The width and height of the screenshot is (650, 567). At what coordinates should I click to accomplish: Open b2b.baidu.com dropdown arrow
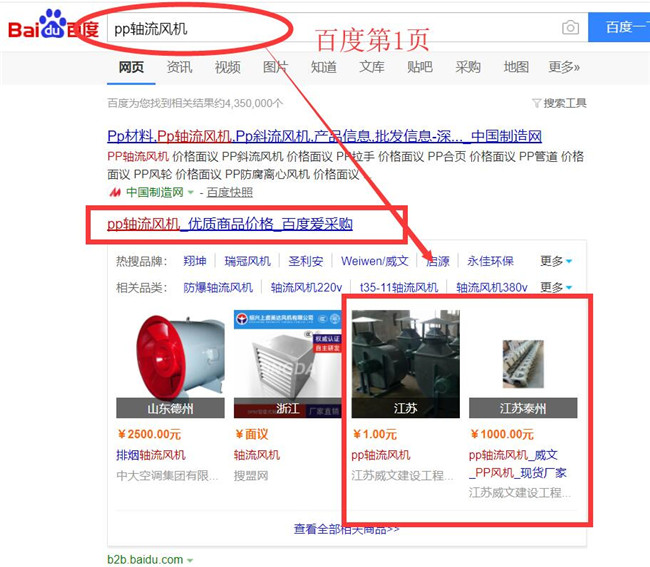[190, 560]
